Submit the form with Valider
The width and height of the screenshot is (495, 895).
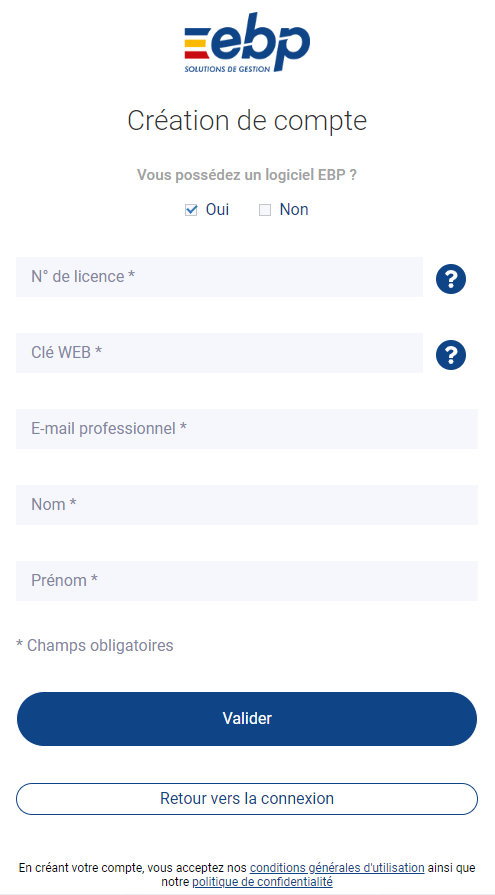247,719
